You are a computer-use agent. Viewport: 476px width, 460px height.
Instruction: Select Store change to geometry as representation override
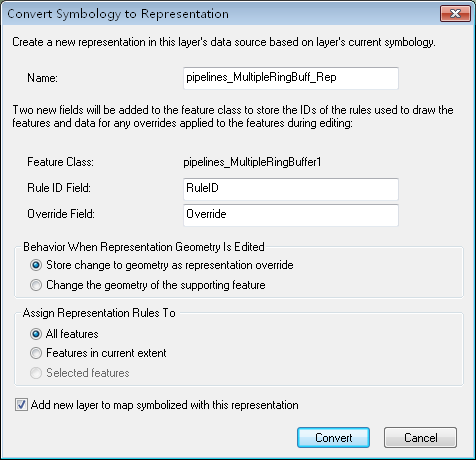point(36,265)
